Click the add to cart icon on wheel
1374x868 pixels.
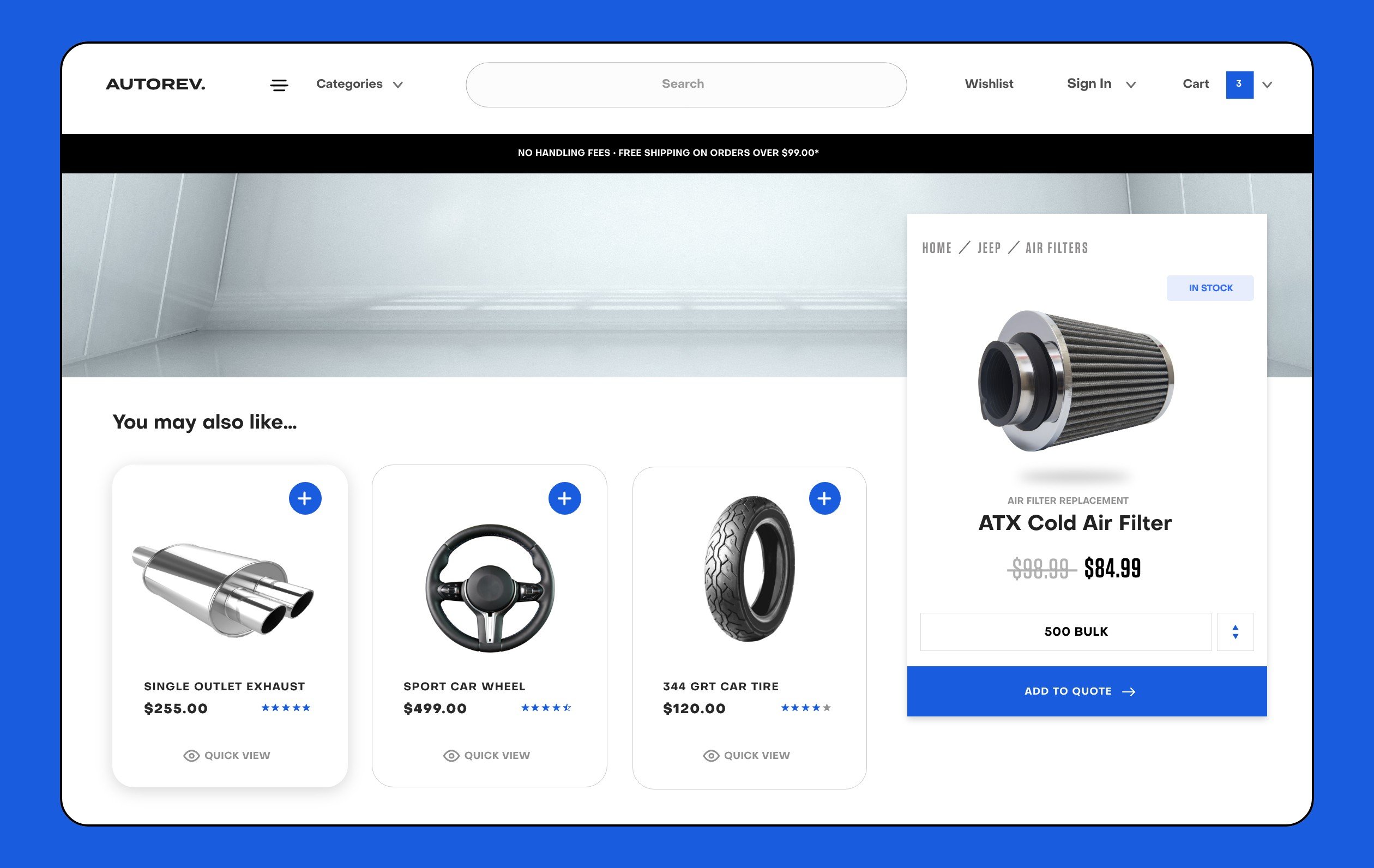pos(564,498)
